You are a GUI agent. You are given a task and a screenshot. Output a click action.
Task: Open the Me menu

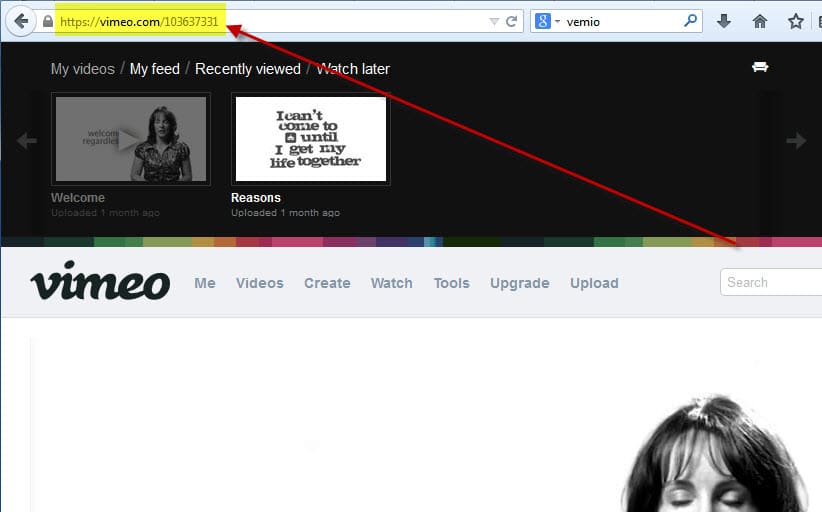point(205,283)
